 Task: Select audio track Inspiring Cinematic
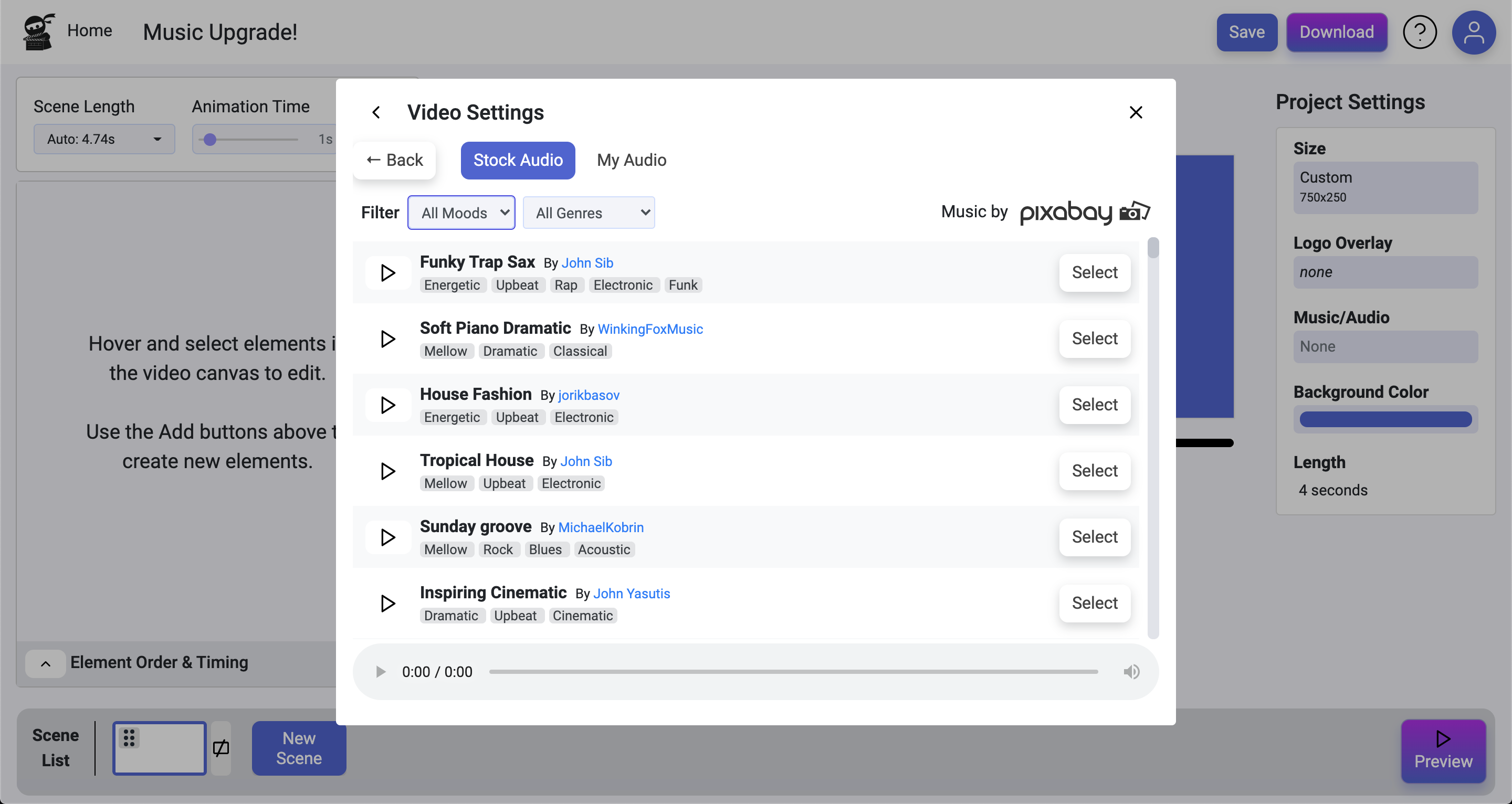tap(1094, 603)
